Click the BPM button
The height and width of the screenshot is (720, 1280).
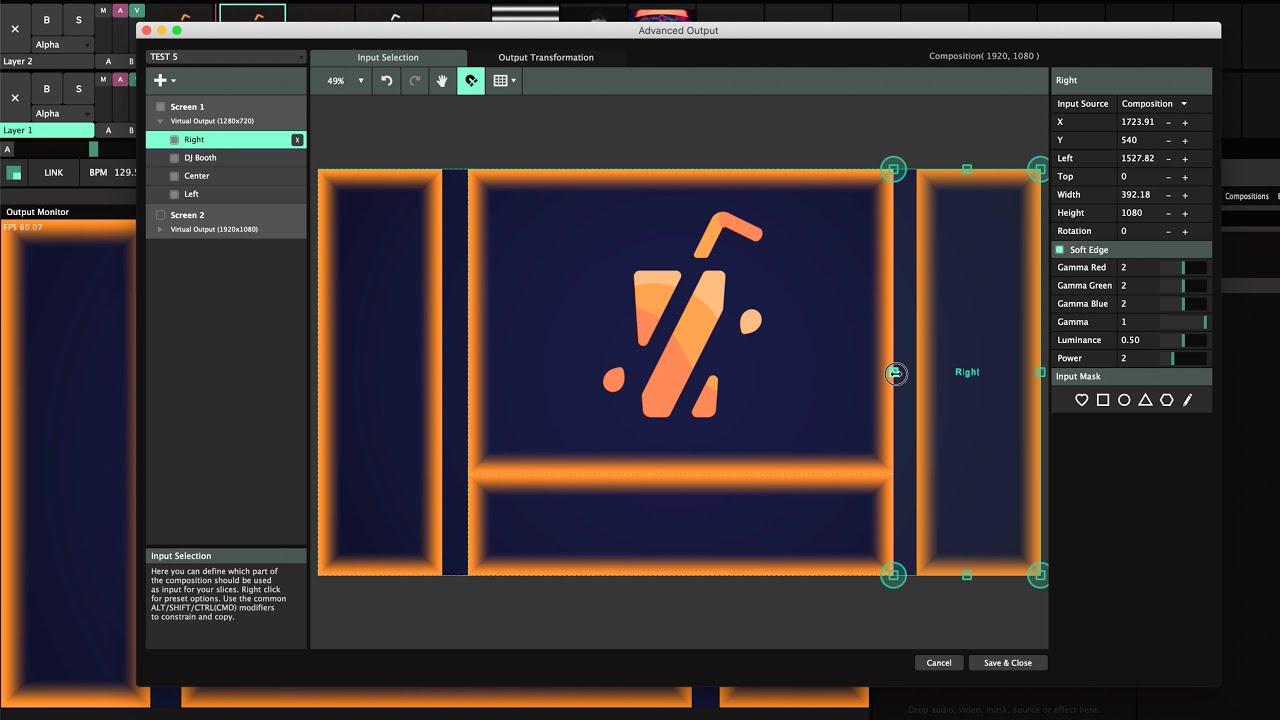click(98, 173)
